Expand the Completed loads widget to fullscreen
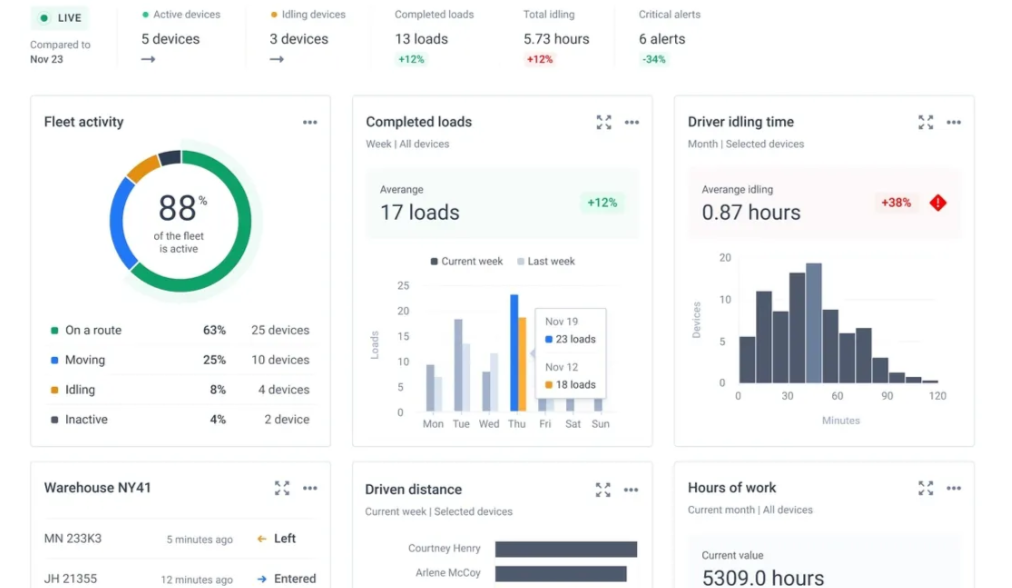This screenshot has height=588, width=1012. [x=603, y=122]
